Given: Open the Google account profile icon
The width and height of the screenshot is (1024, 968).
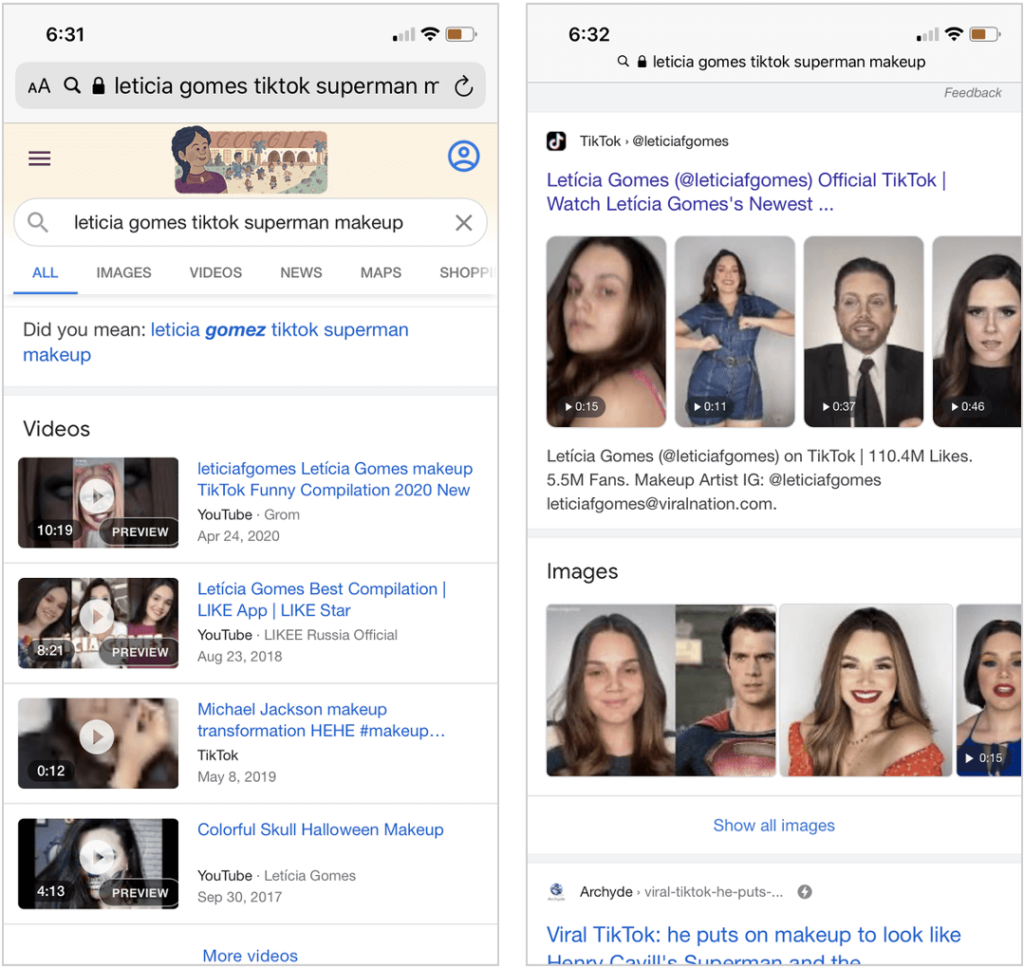Looking at the screenshot, I should click(464, 156).
